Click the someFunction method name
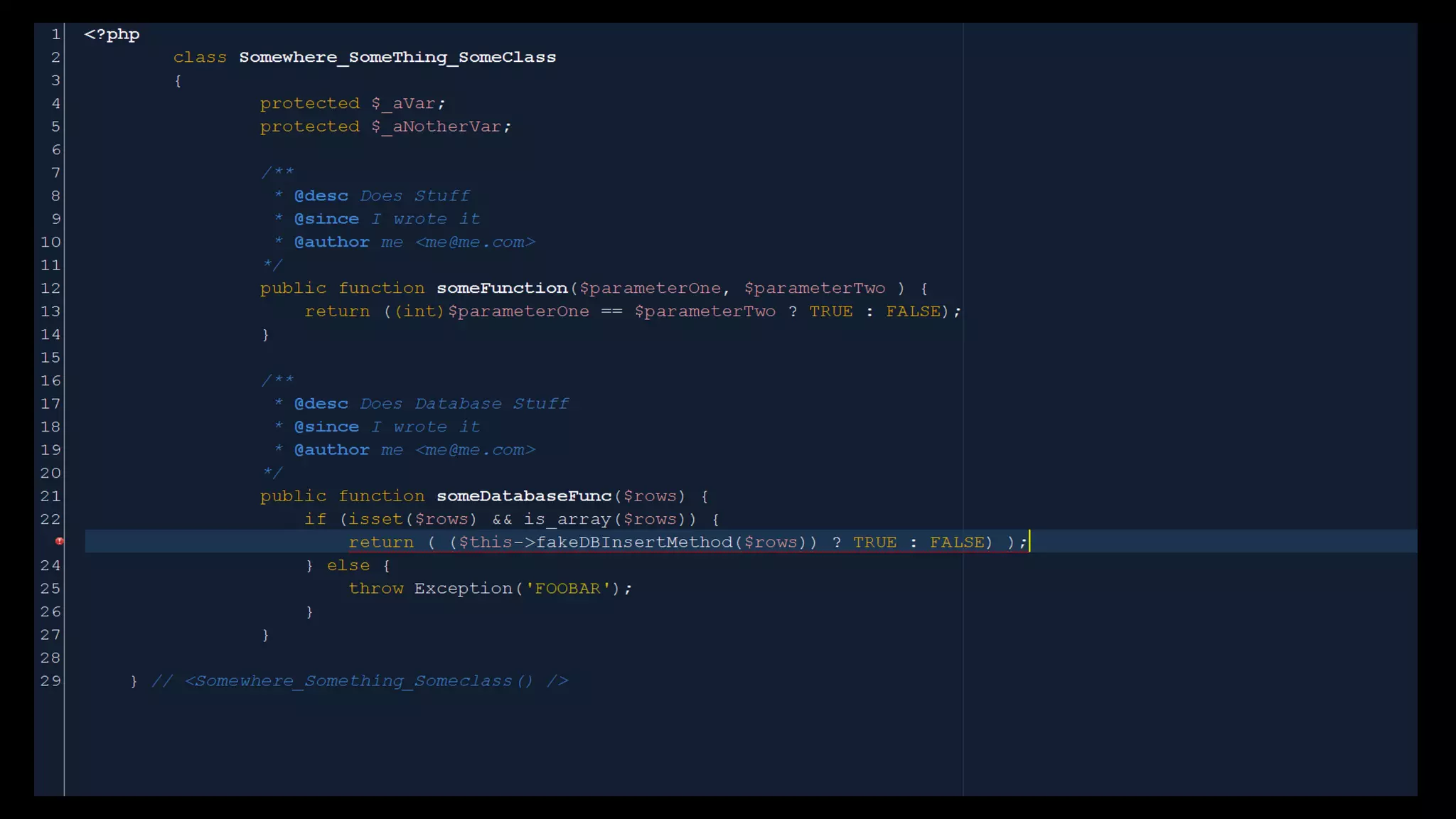This screenshot has height=819, width=1456. coord(502,288)
